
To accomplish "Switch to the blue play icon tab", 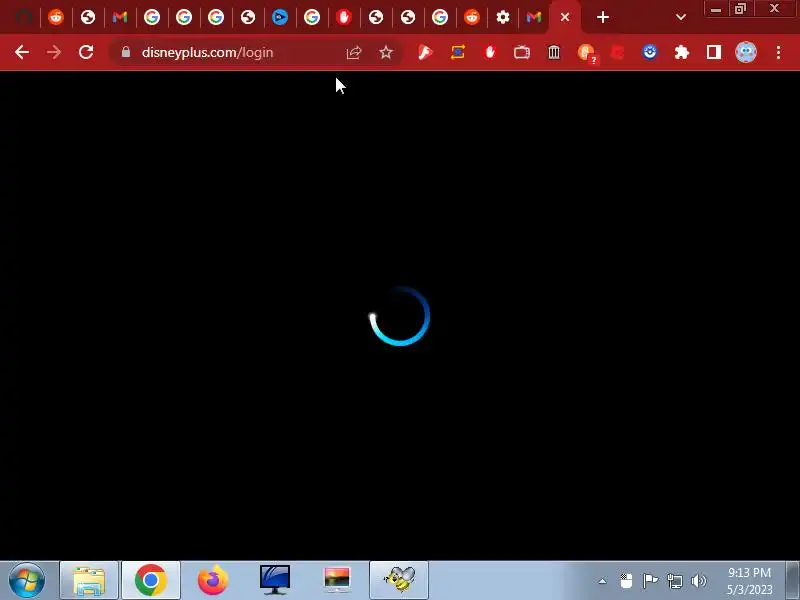I will point(280,17).
